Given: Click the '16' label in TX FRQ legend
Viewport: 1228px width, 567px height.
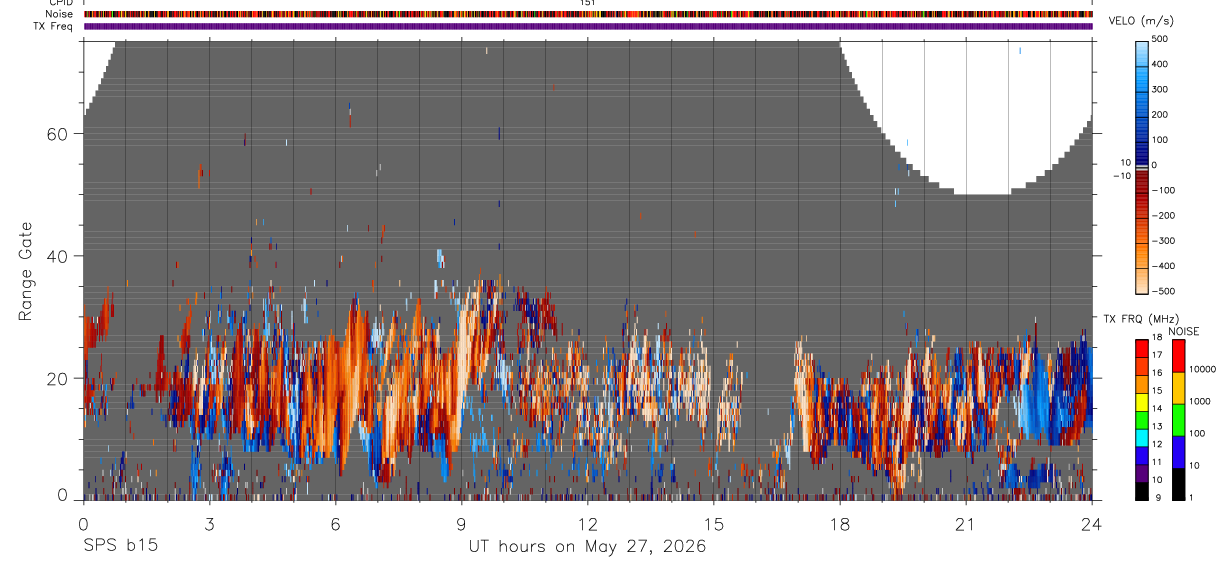Looking at the screenshot, I should click(1157, 373).
